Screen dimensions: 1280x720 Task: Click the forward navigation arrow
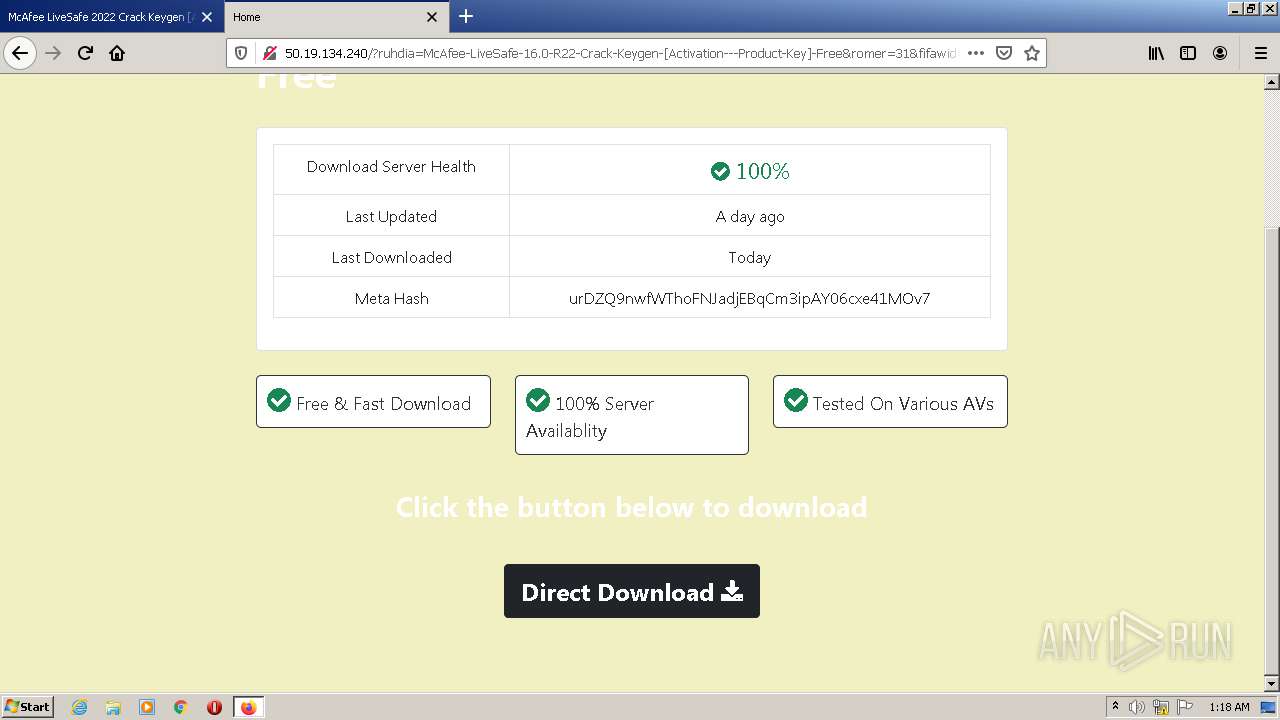click(54, 53)
